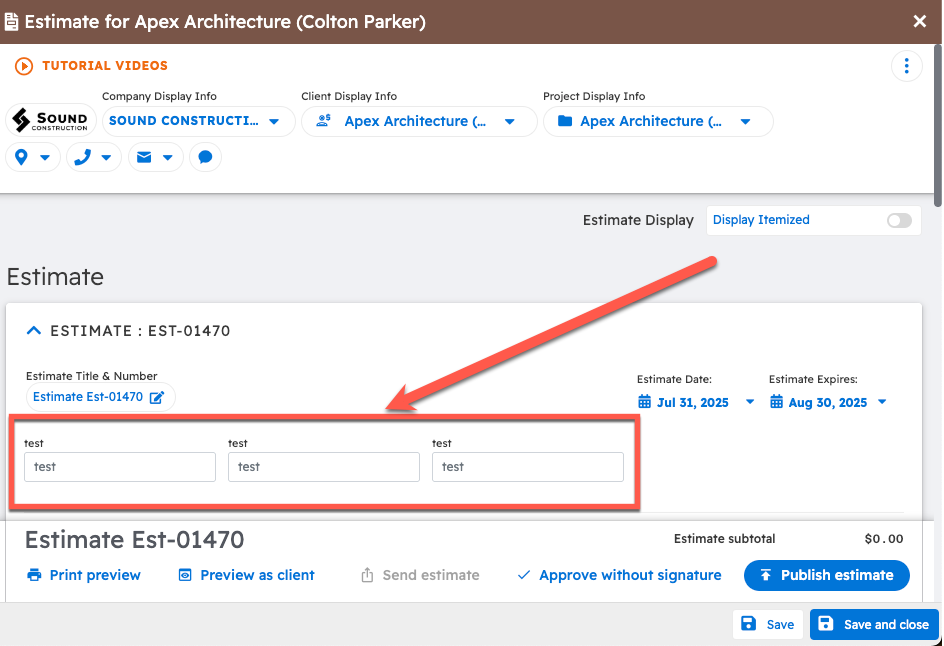Image resolution: width=944 pixels, height=646 pixels.
Task: Open the location pin dropdown
Action: click(x=33, y=157)
